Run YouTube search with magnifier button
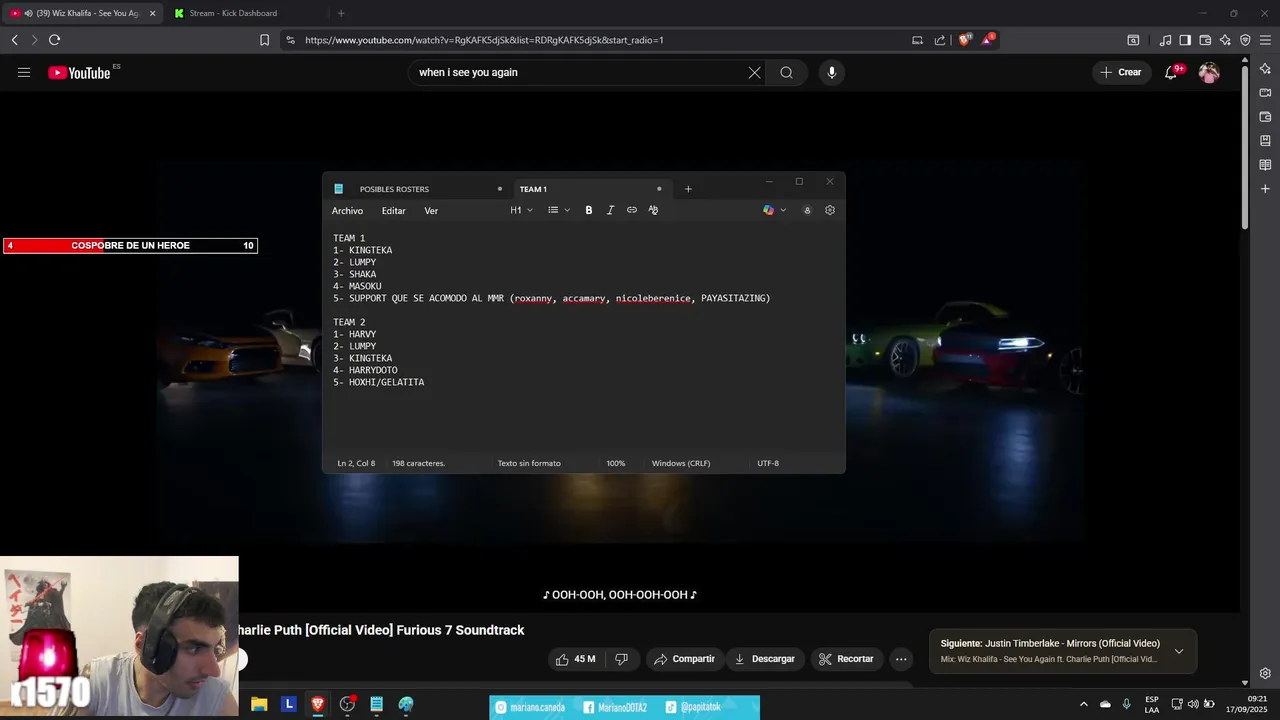This screenshot has width=1280, height=720. 787,72
